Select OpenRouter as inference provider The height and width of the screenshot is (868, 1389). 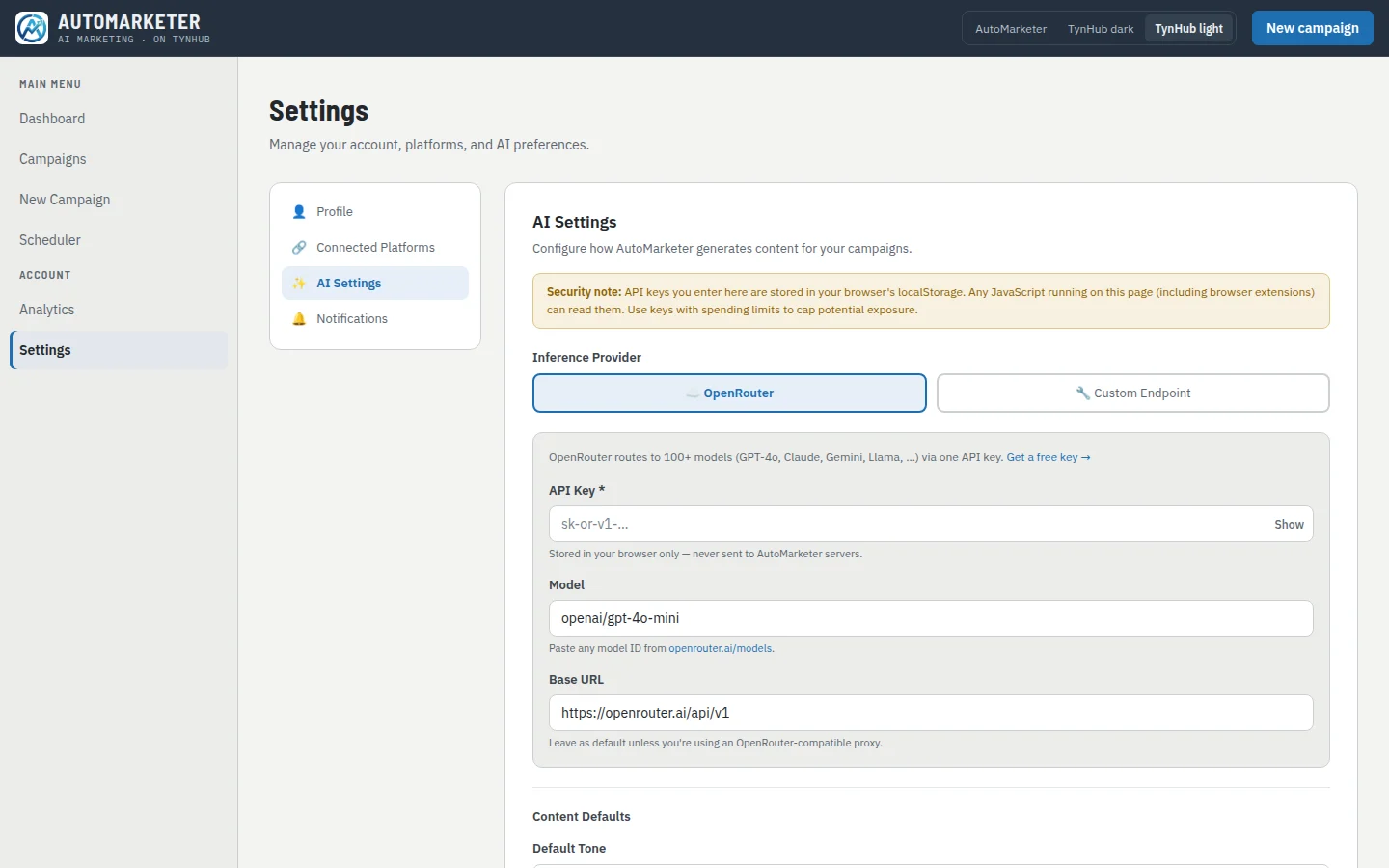pos(729,393)
